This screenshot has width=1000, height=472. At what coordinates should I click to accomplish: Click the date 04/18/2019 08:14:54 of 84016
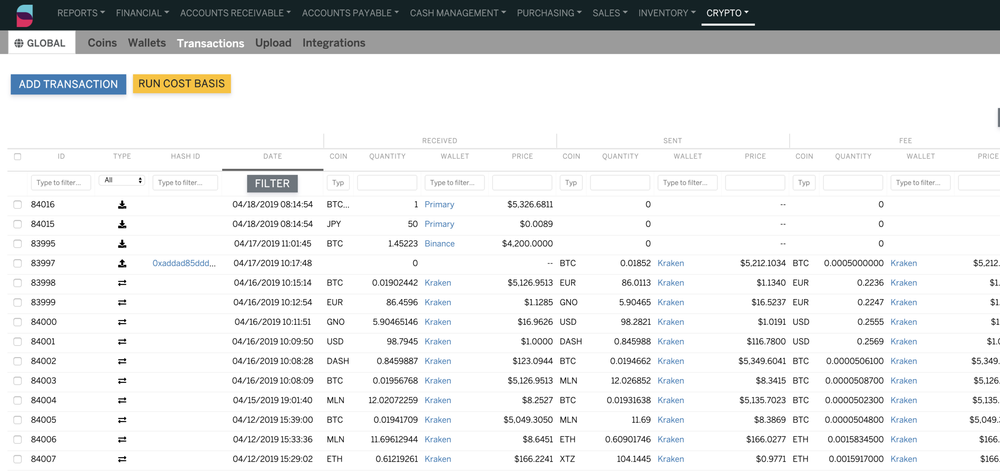click(x=272, y=205)
